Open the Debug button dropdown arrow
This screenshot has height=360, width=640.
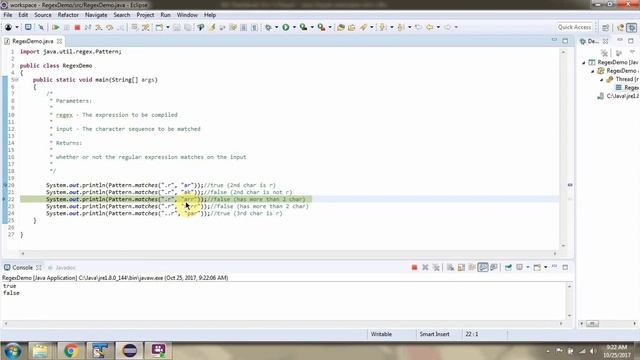pos(276,27)
